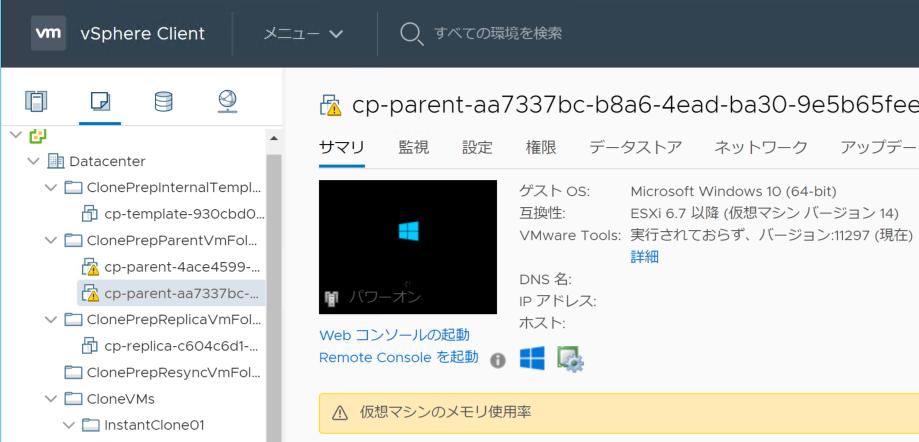The height and width of the screenshot is (442, 919).
Task: Collapse ClonePrepReplicaVmFol... folder
Action: click(50, 319)
